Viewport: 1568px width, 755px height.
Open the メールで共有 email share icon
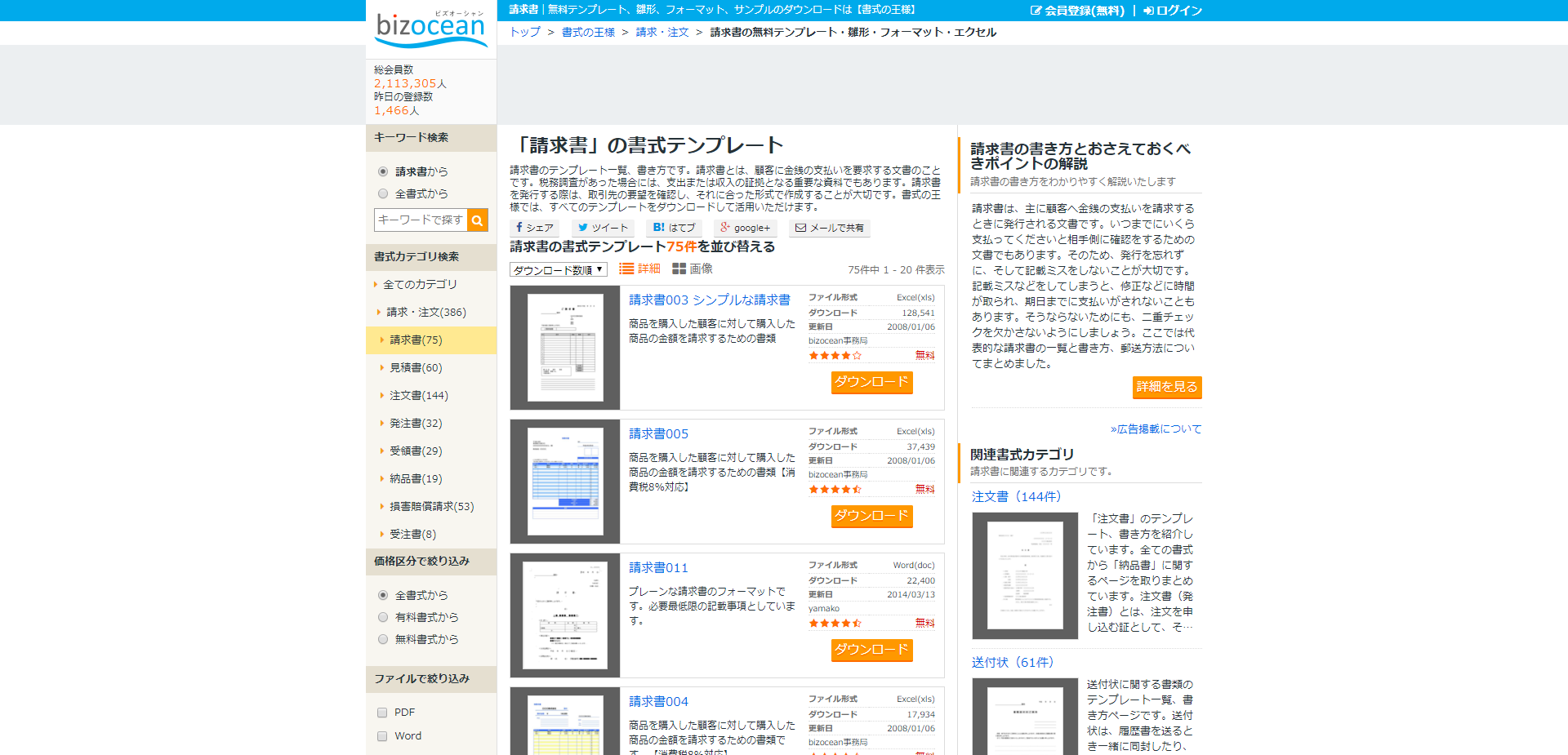pyautogui.click(x=828, y=228)
